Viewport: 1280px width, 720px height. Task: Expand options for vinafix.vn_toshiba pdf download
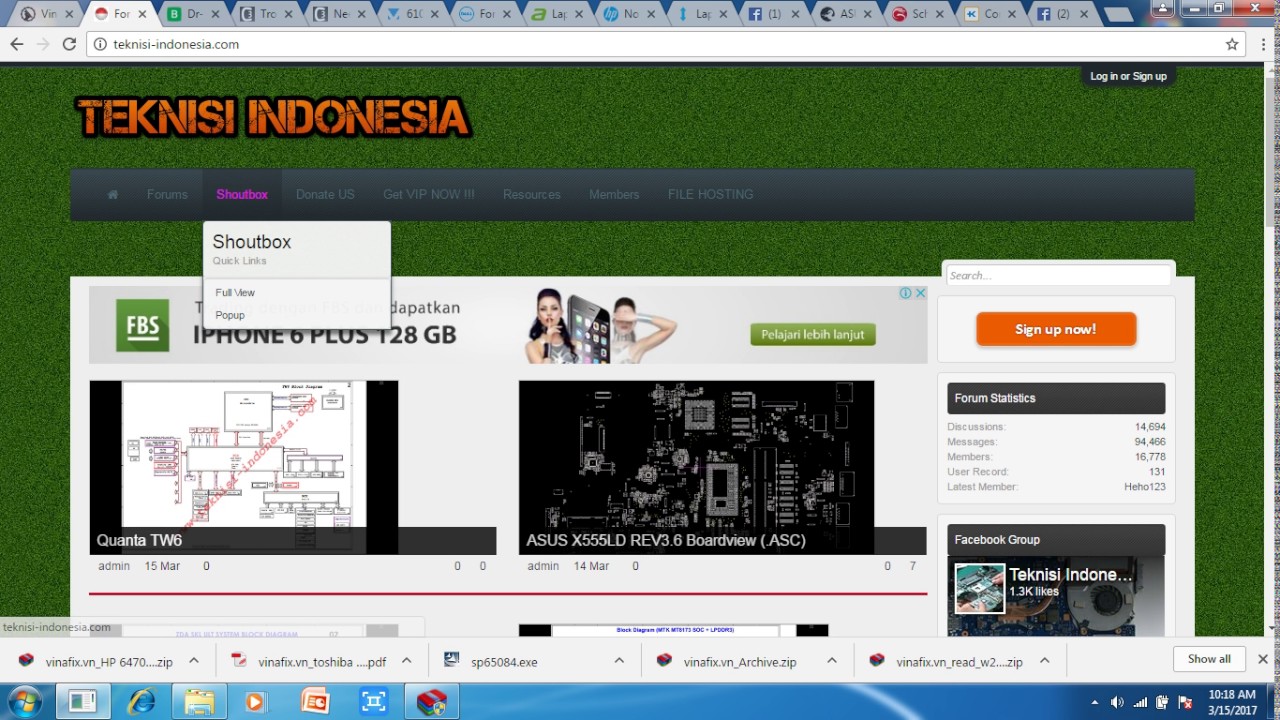pyautogui.click(x=407, y=661)
